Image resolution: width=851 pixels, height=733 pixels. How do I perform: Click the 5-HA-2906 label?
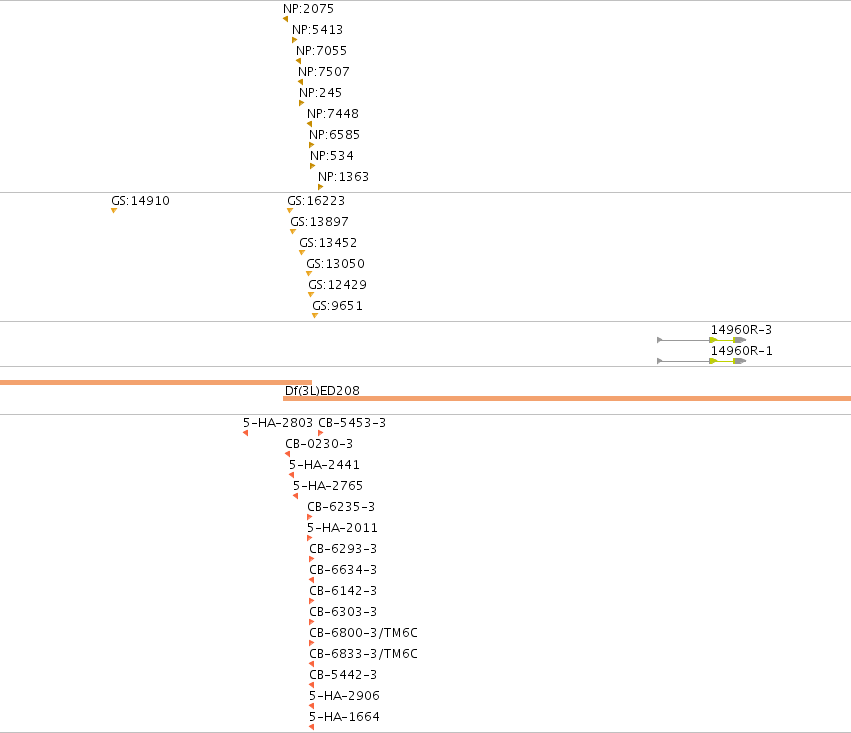[344, 696]
